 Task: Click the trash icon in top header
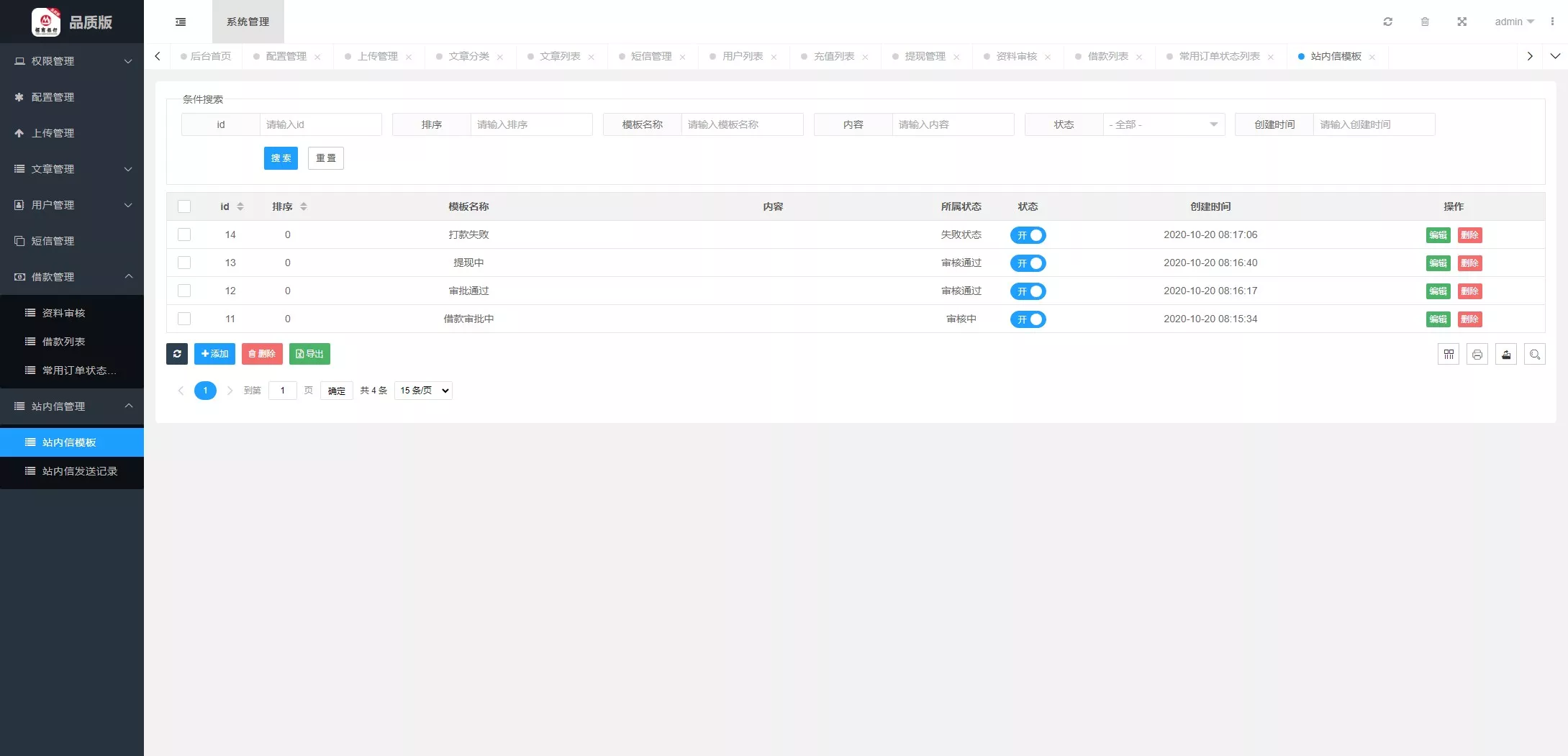(1424, 22)
